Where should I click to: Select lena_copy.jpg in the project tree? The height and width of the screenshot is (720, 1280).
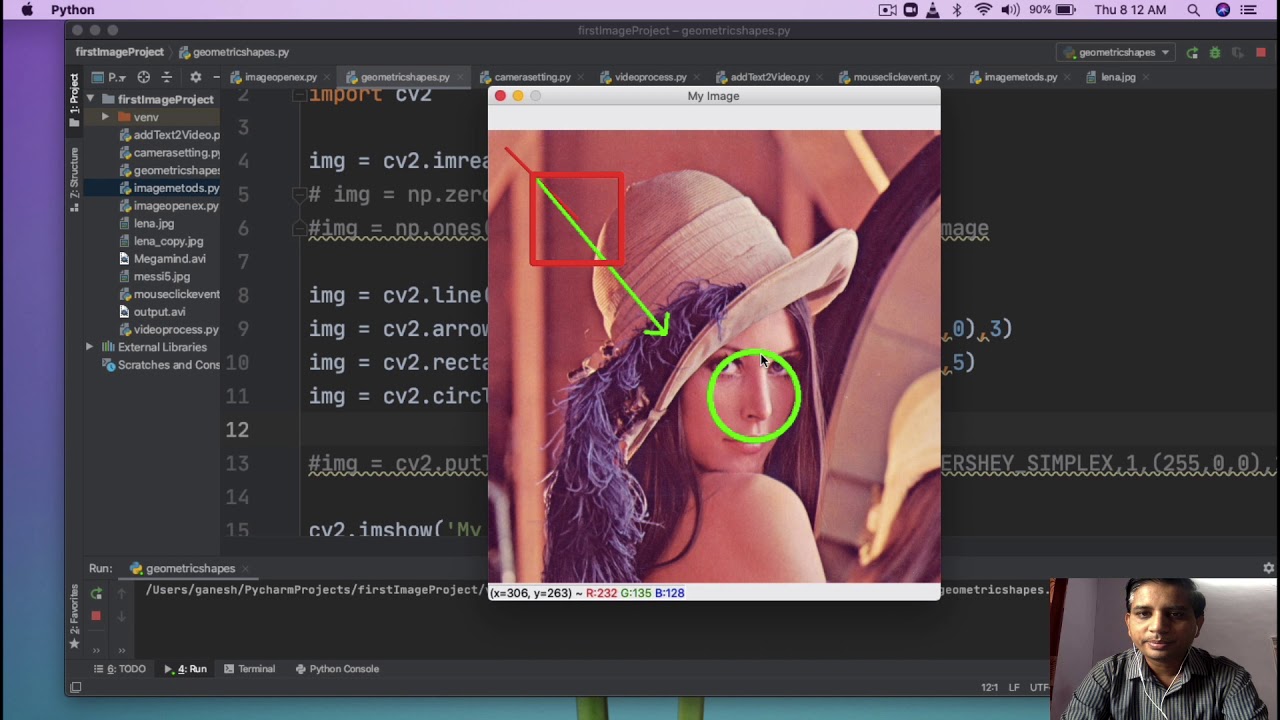(160, 241)
